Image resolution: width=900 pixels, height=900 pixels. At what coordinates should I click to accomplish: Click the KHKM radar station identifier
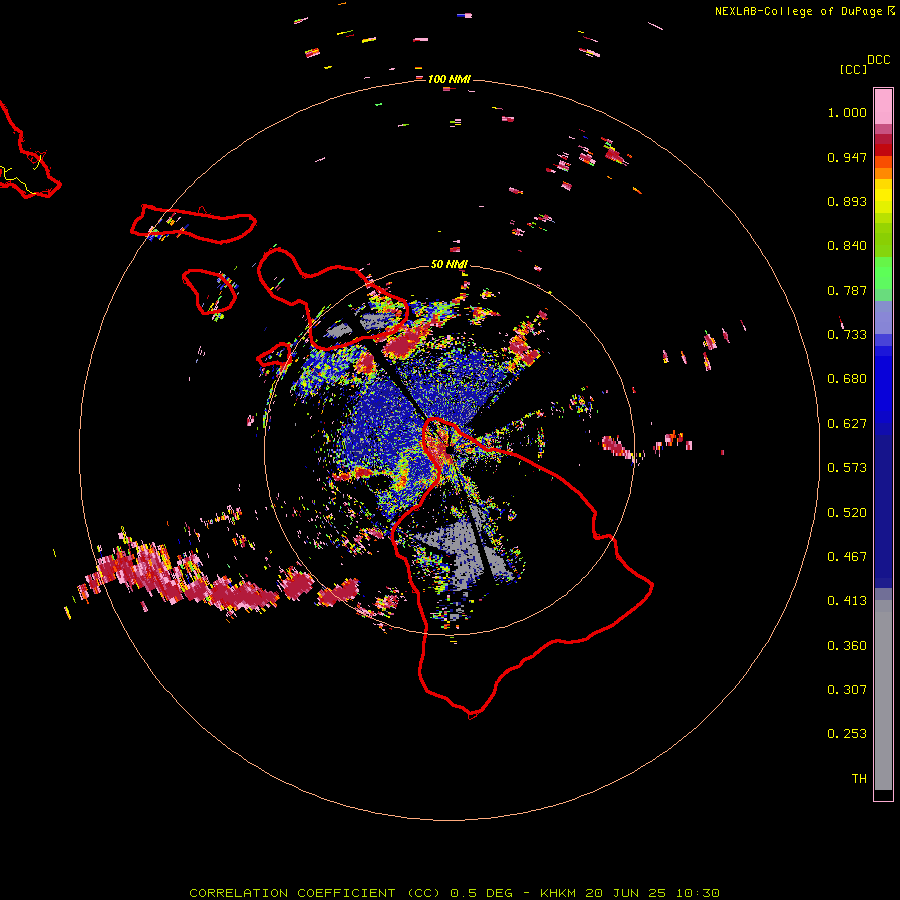pyautogui.click(x=558, y=893)
